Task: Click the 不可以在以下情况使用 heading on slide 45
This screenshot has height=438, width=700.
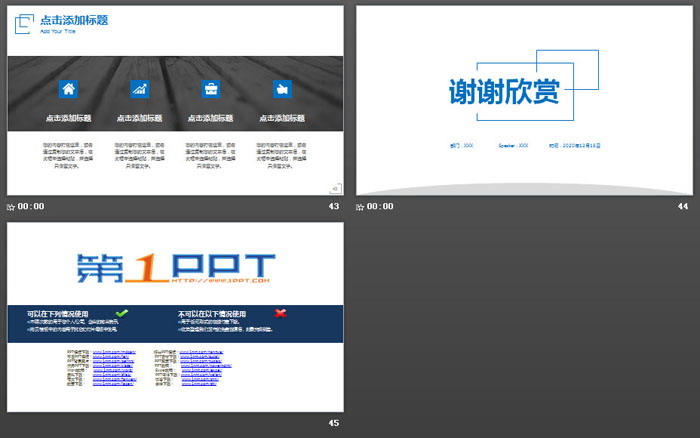Action: pyautogui.click(x=212, y=314)
